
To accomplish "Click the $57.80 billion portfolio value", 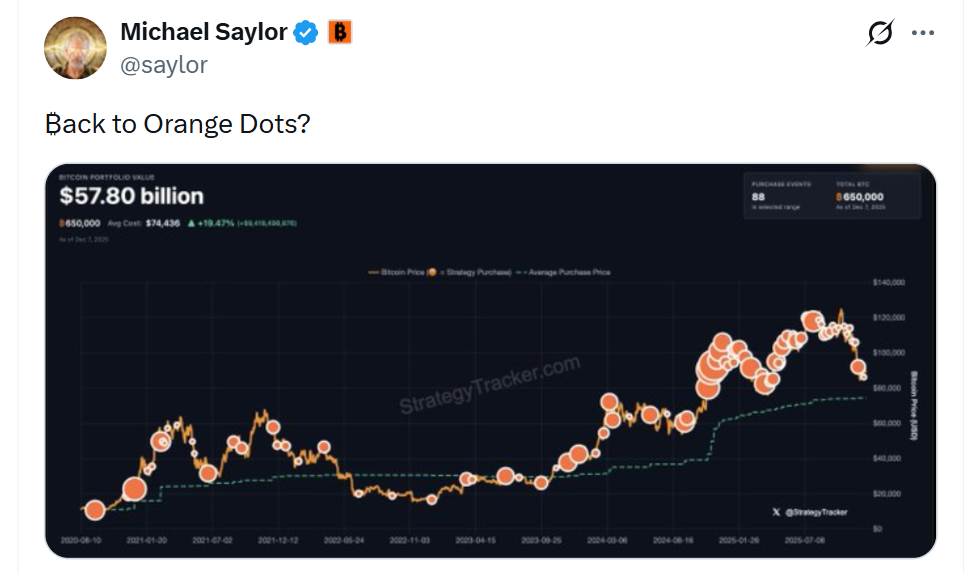I will point(131,196).
